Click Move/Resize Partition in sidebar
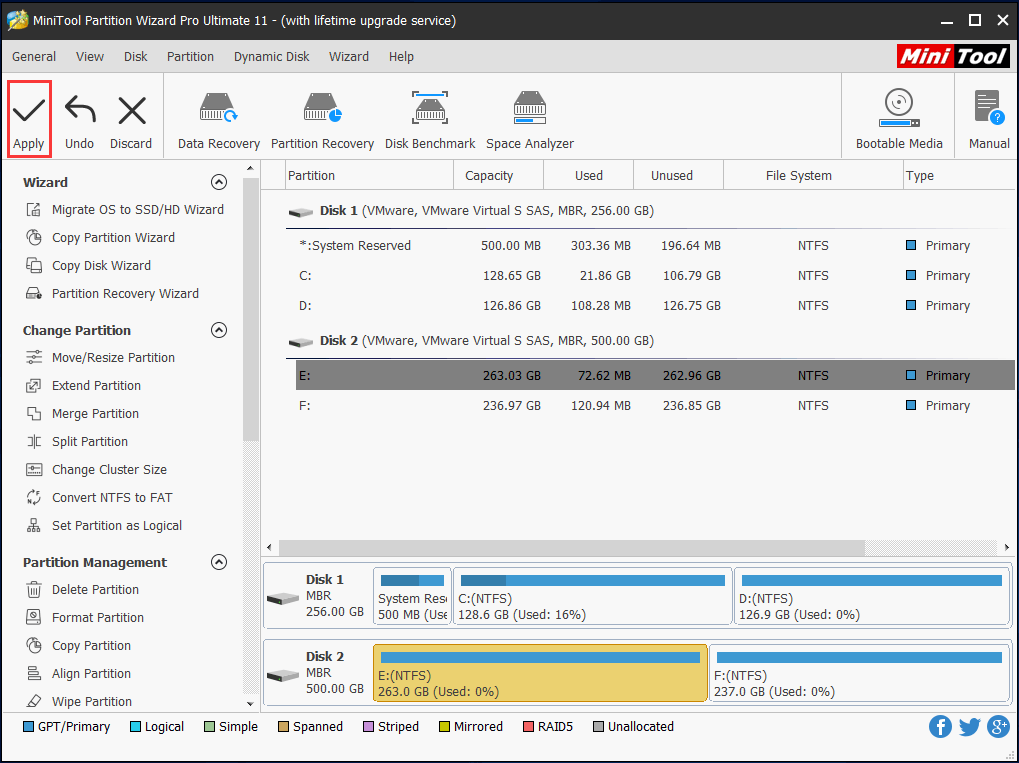The width and height of the screenshot is (1019, 763). pos(113,358)
